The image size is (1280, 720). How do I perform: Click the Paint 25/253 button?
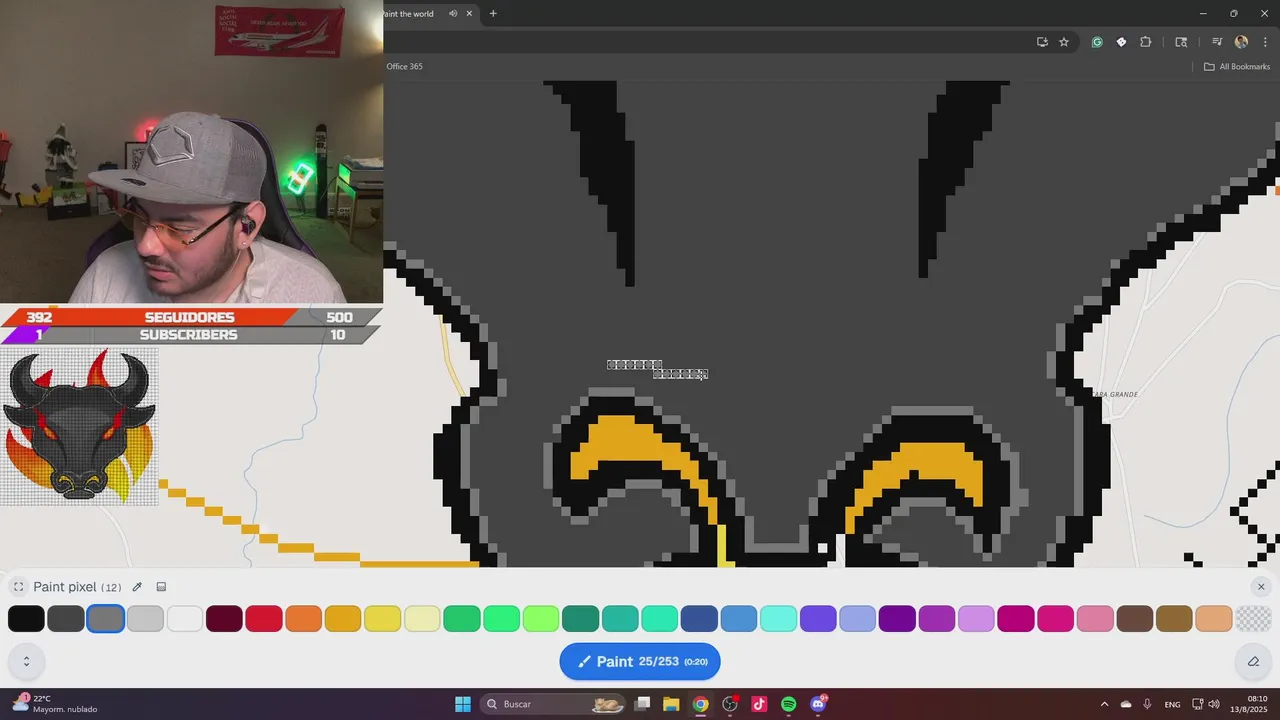pyautogui.click(x=640, y=661)
